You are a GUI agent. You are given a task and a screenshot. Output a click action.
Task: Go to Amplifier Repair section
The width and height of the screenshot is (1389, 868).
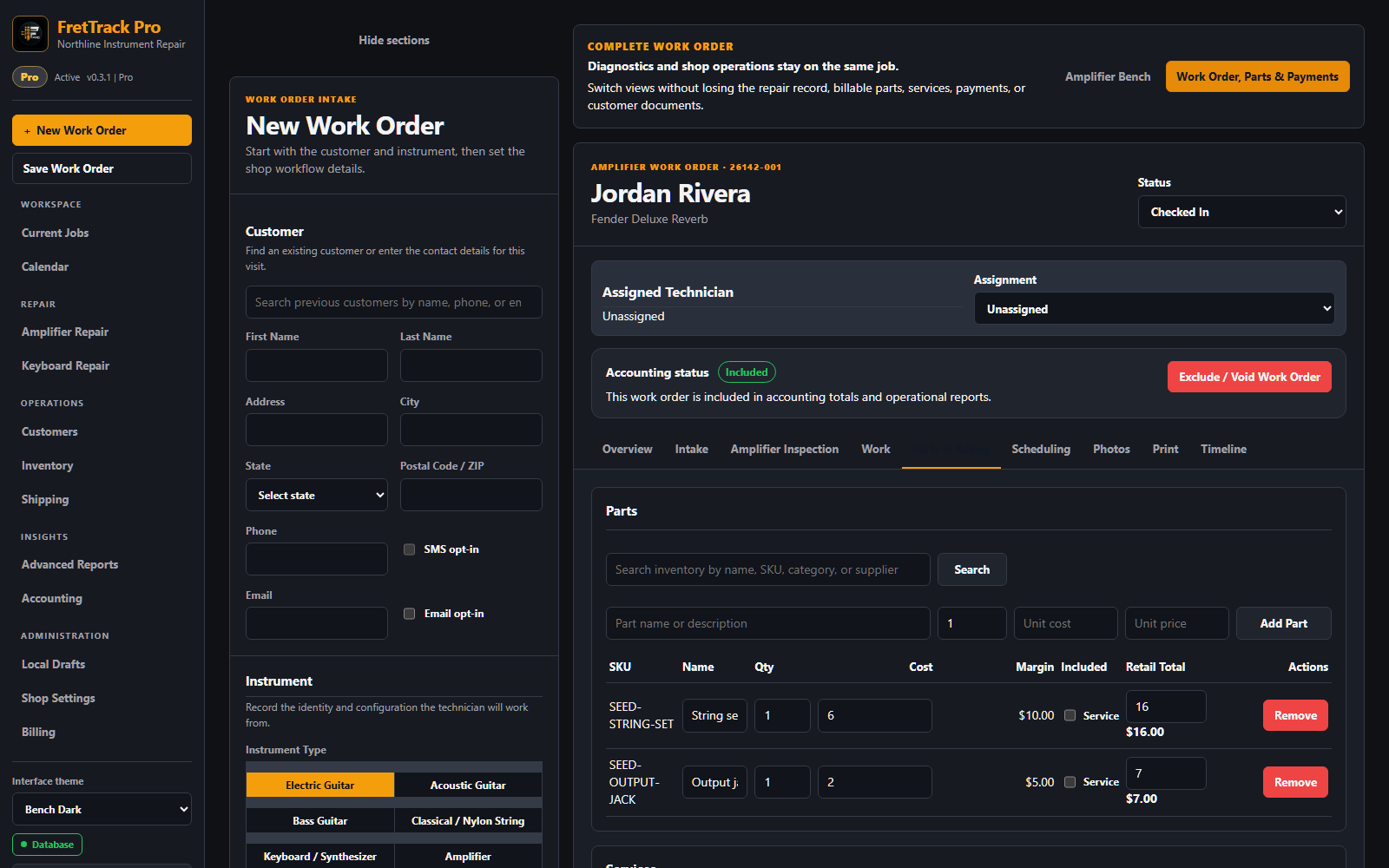[65, 332]
